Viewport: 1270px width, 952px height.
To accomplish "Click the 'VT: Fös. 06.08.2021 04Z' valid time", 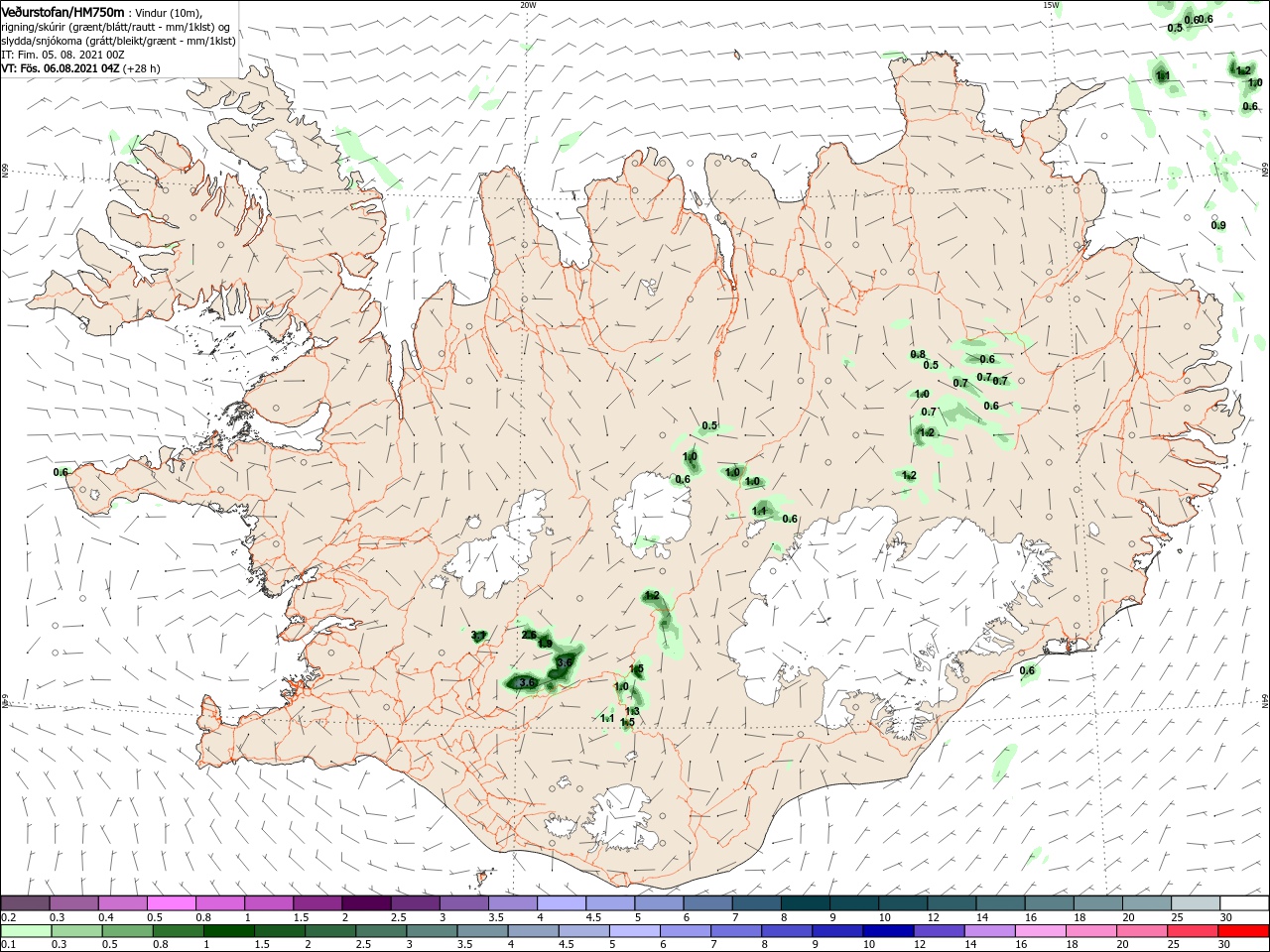I will coord(61,68).
